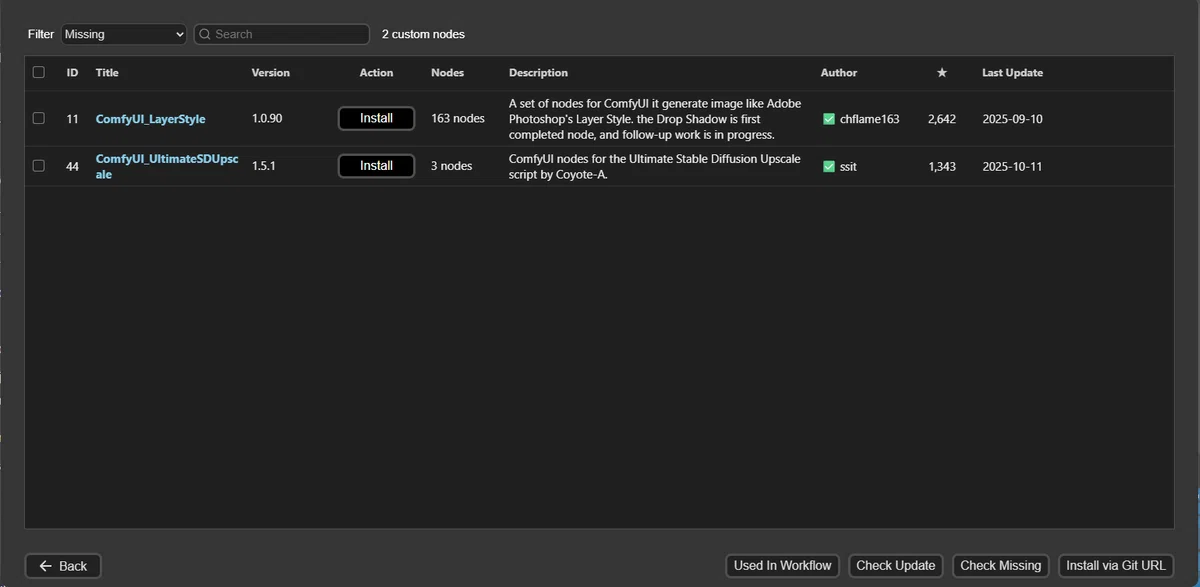
Task: Open the ComfyUI_LayerStyle title link
Action: click(x=151, y=119)
